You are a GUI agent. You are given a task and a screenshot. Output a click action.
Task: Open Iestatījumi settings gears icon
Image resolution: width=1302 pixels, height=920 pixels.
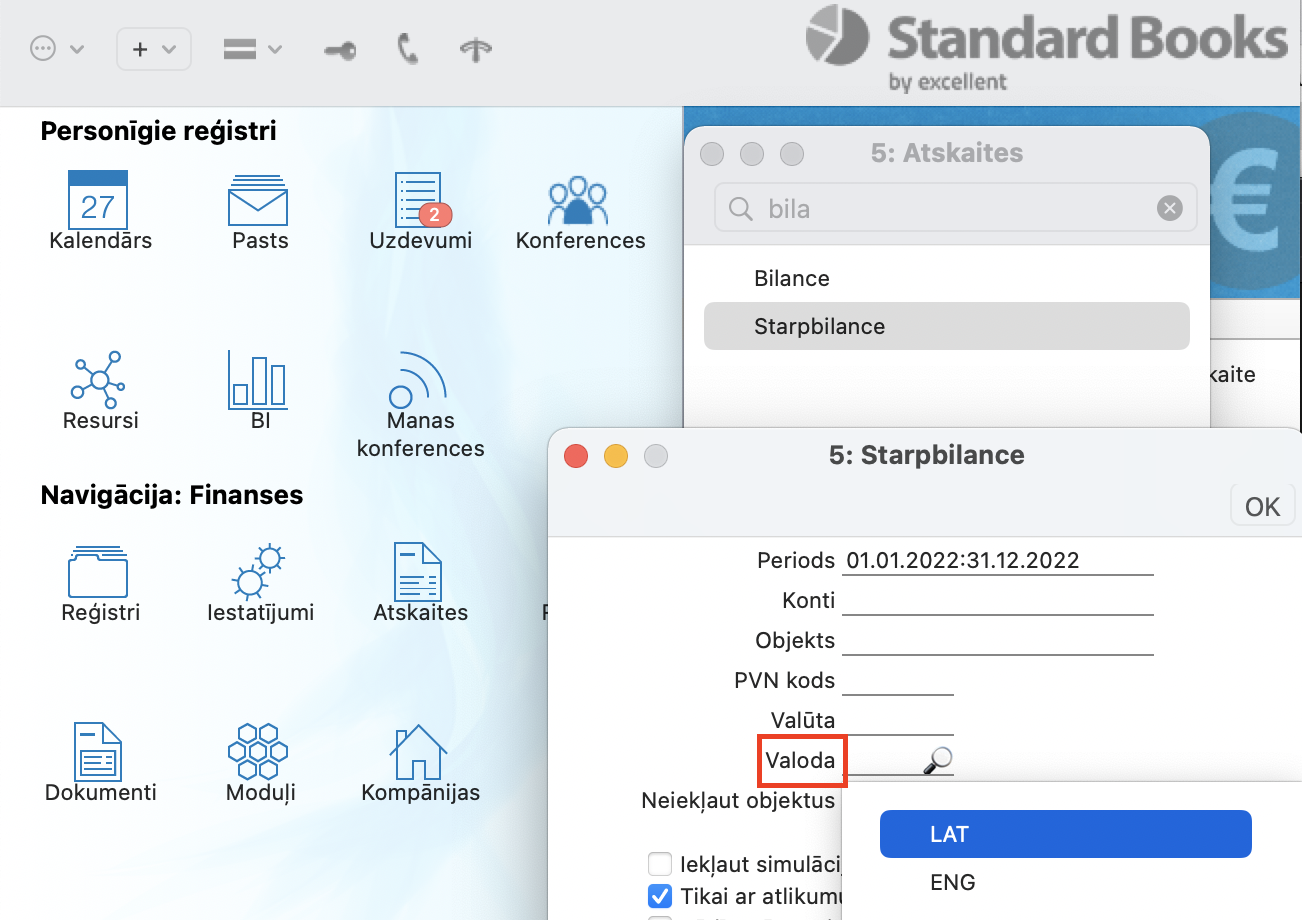coord(258,571)
